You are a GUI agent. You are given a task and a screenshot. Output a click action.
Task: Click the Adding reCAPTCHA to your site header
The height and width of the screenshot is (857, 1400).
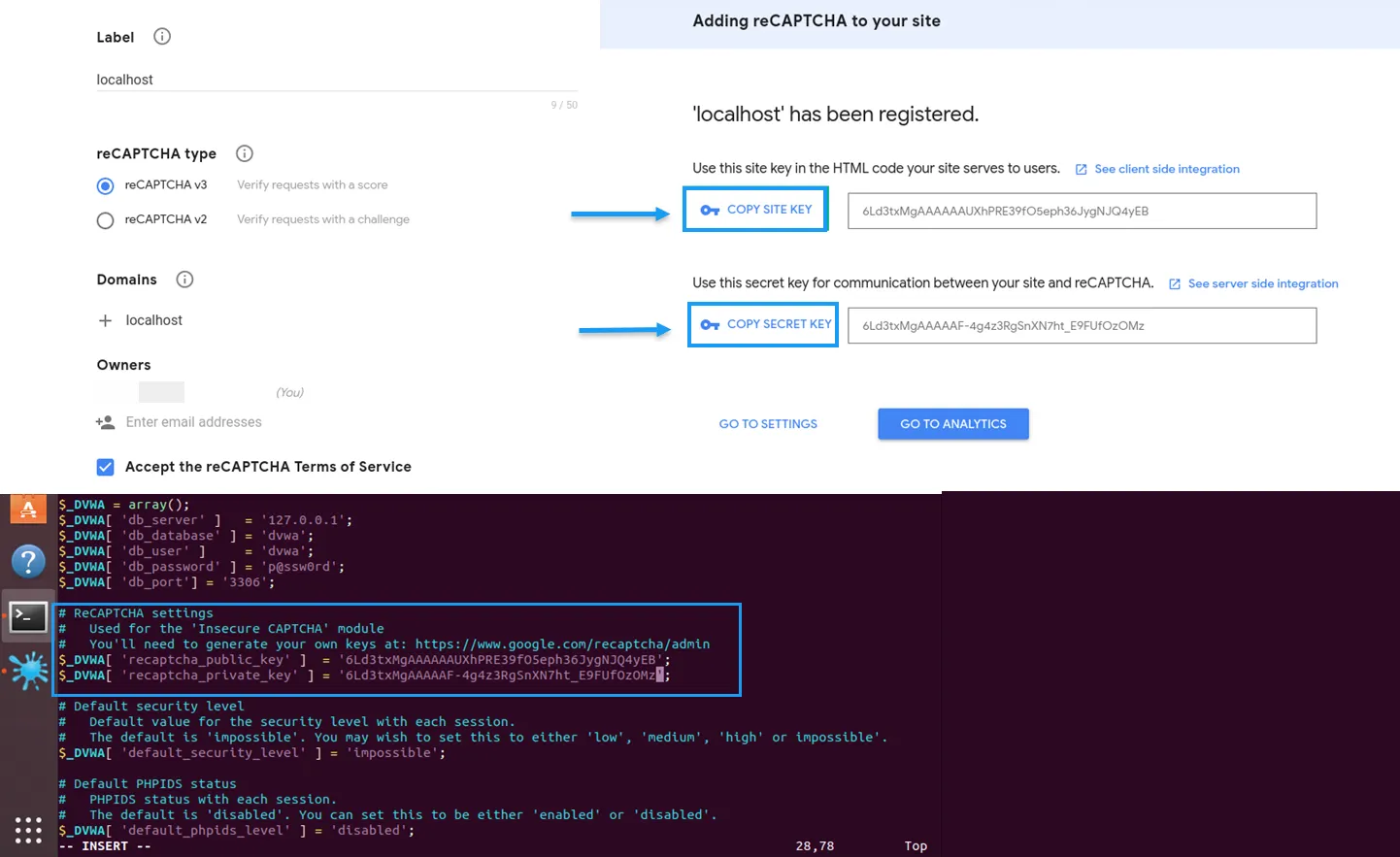[817, 21]
